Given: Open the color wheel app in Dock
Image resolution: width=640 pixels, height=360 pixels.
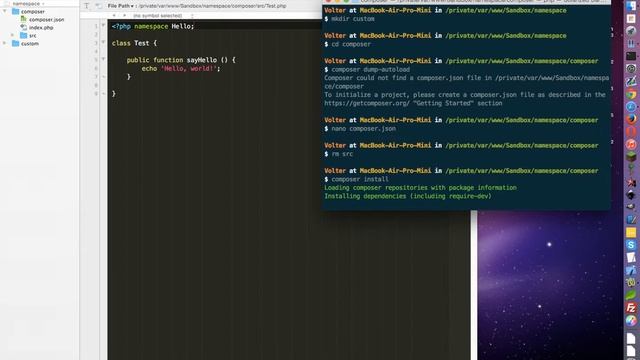Looking at the screenshot, I should pos(631,321).
